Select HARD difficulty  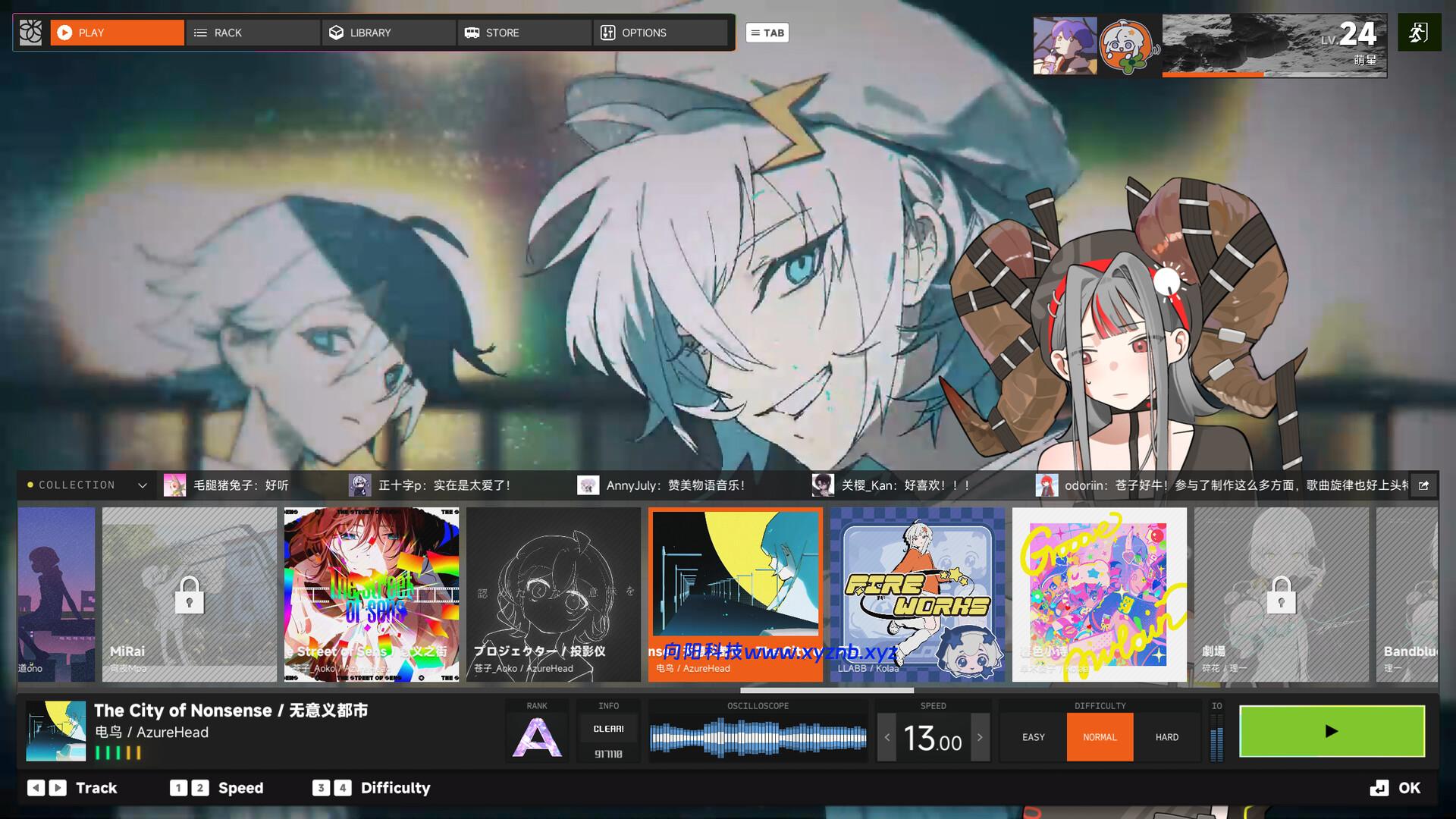[x=1166, y=737]
